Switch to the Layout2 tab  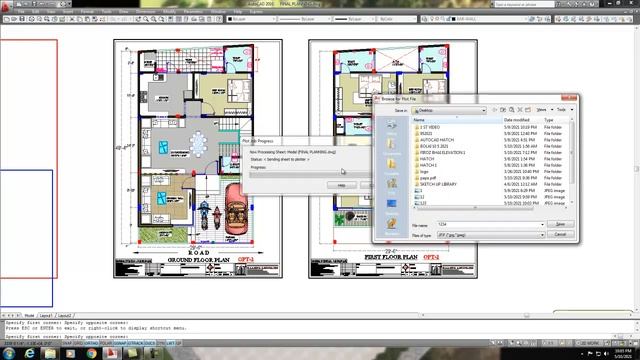64,316
